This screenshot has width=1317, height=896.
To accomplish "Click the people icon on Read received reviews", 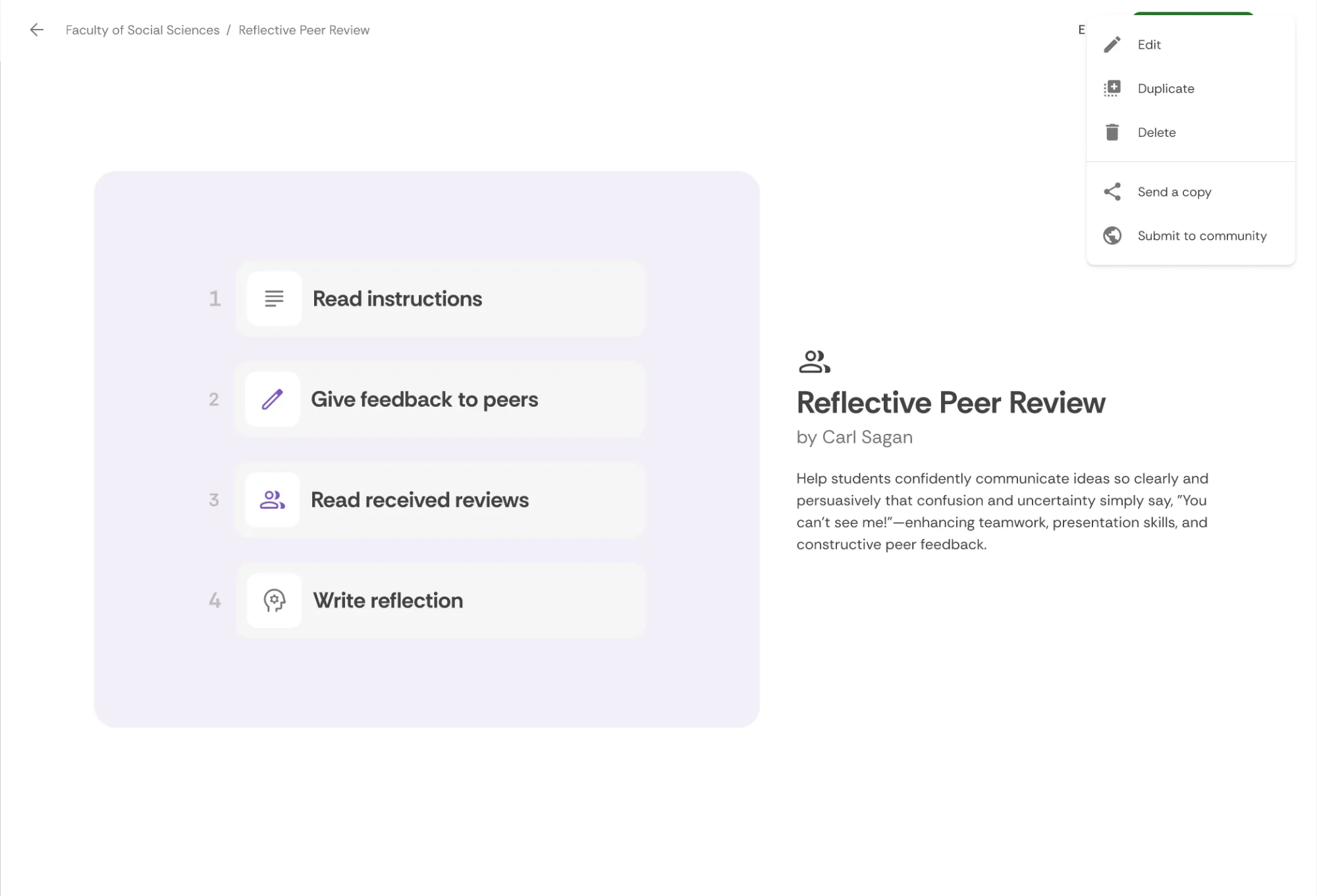I will (x=273, y=500).
